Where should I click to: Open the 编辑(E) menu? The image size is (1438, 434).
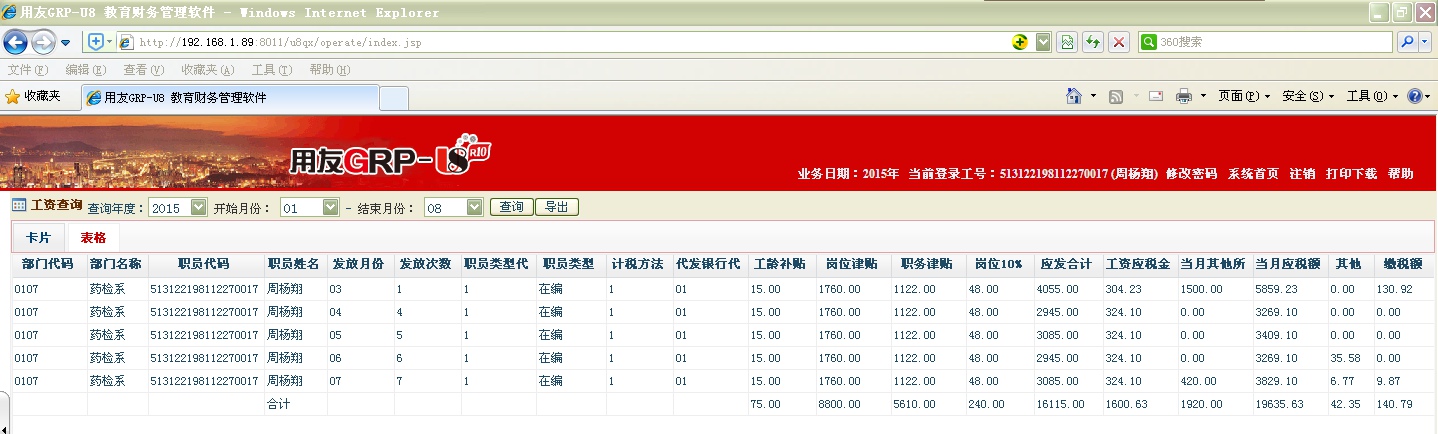85,70
